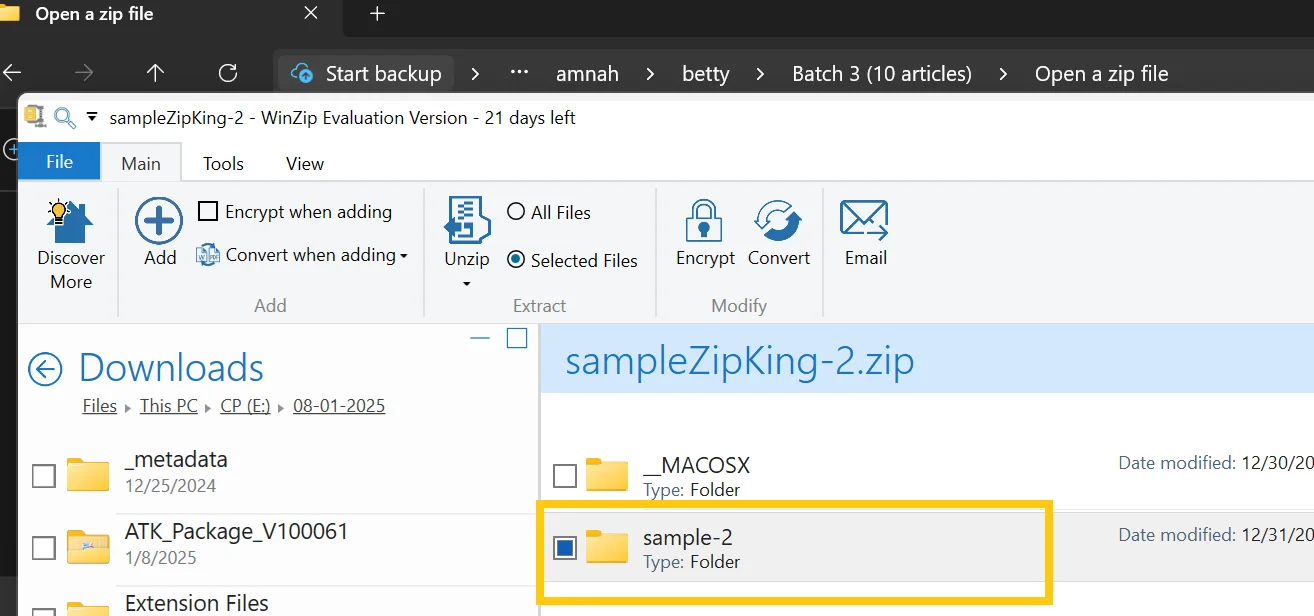Select the Selected Files radio button
This screenshot has width=1314, height=616.
tap(516, 260)
